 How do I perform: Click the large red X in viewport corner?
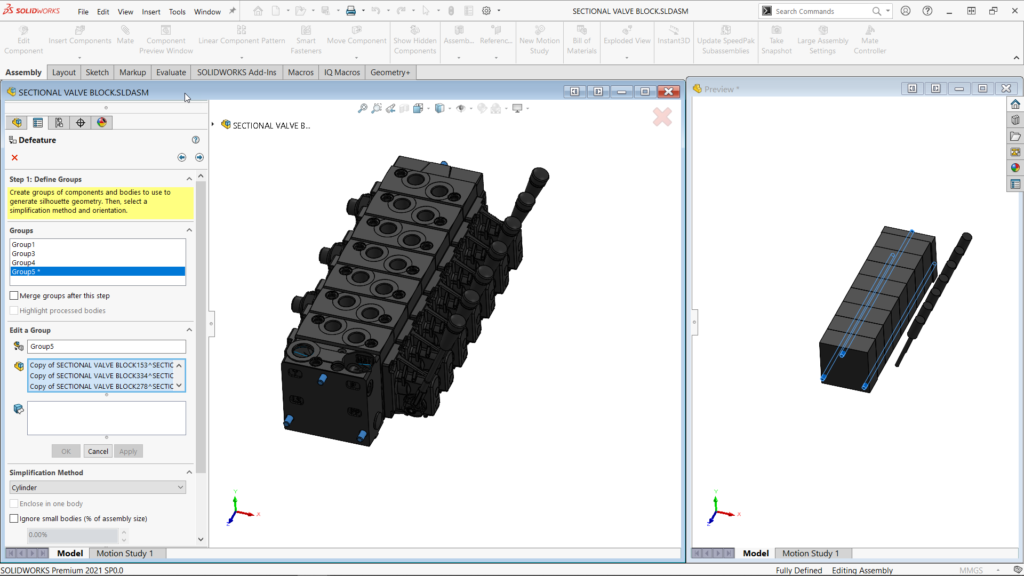662,117
